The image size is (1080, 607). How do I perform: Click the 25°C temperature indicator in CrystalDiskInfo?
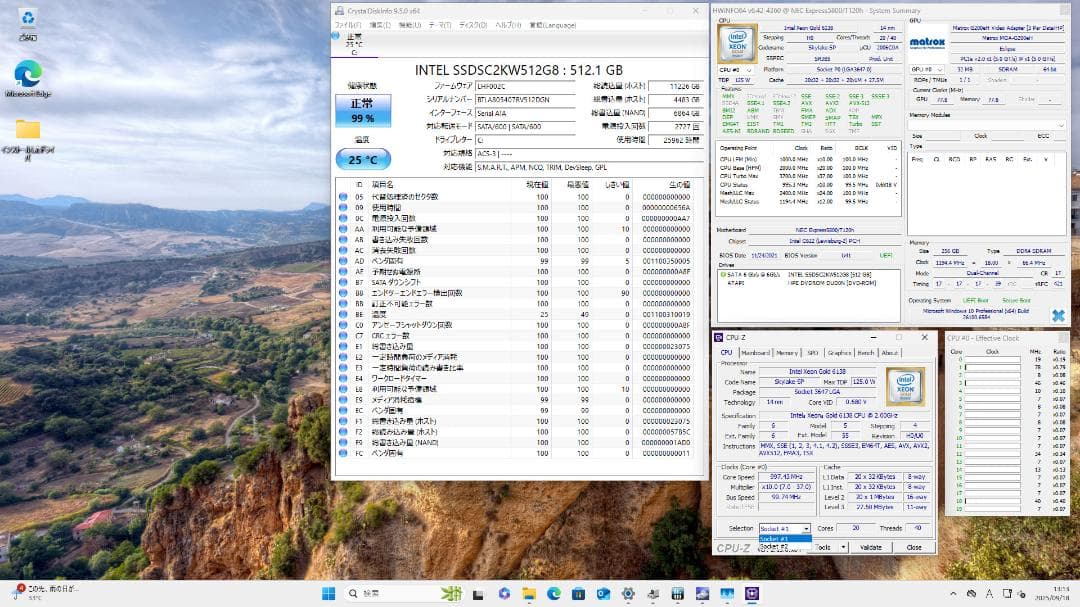362,159
